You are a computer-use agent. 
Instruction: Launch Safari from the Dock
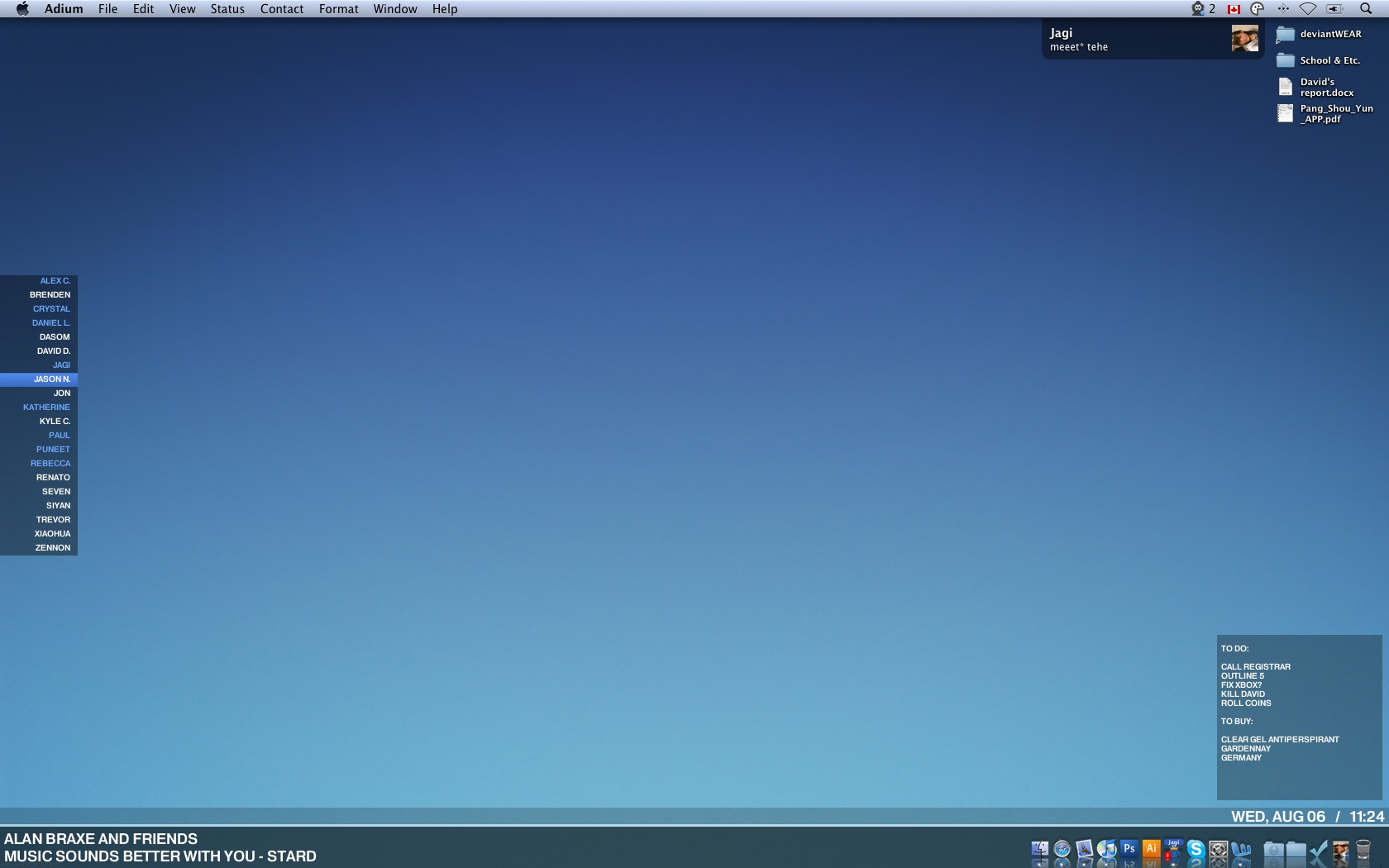click(1062, 850)
